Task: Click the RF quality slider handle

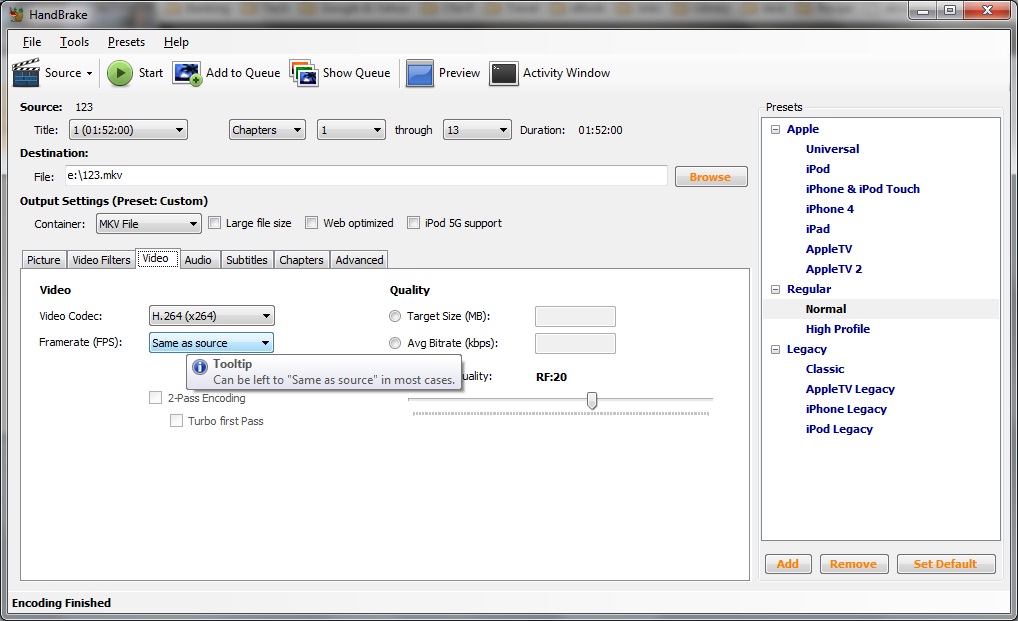Action: (592, 400)
